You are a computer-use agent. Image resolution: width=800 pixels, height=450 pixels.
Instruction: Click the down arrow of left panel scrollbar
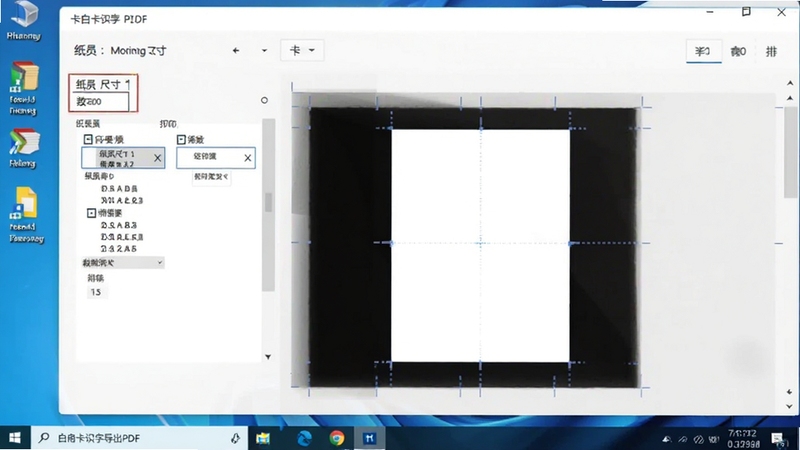(268, 357)
